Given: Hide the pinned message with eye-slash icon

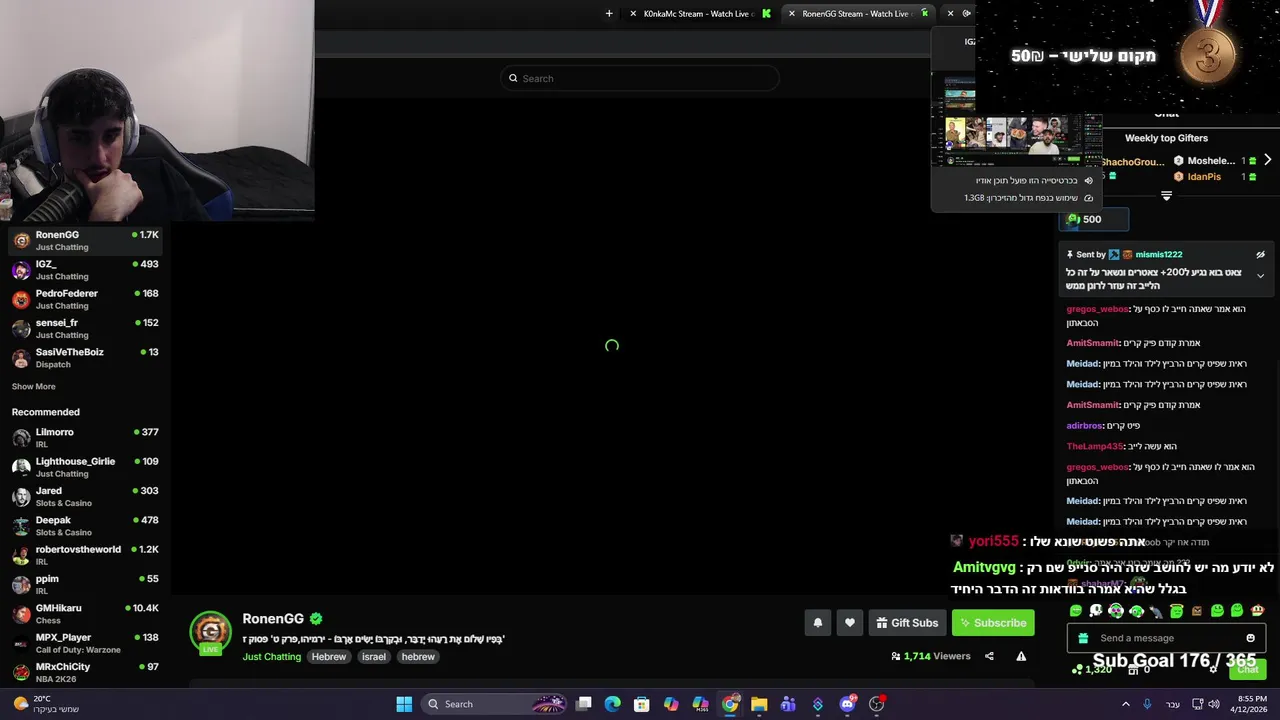Looking at the screenshot, I should (1260, 255).
